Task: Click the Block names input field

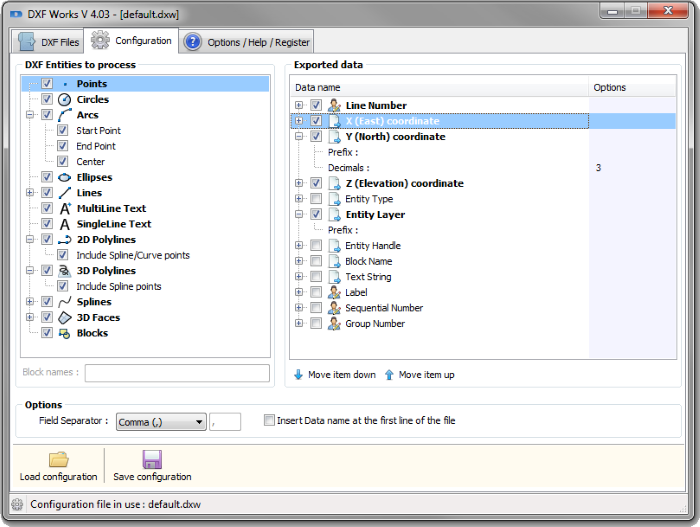Action: click(x=177, y=373)
